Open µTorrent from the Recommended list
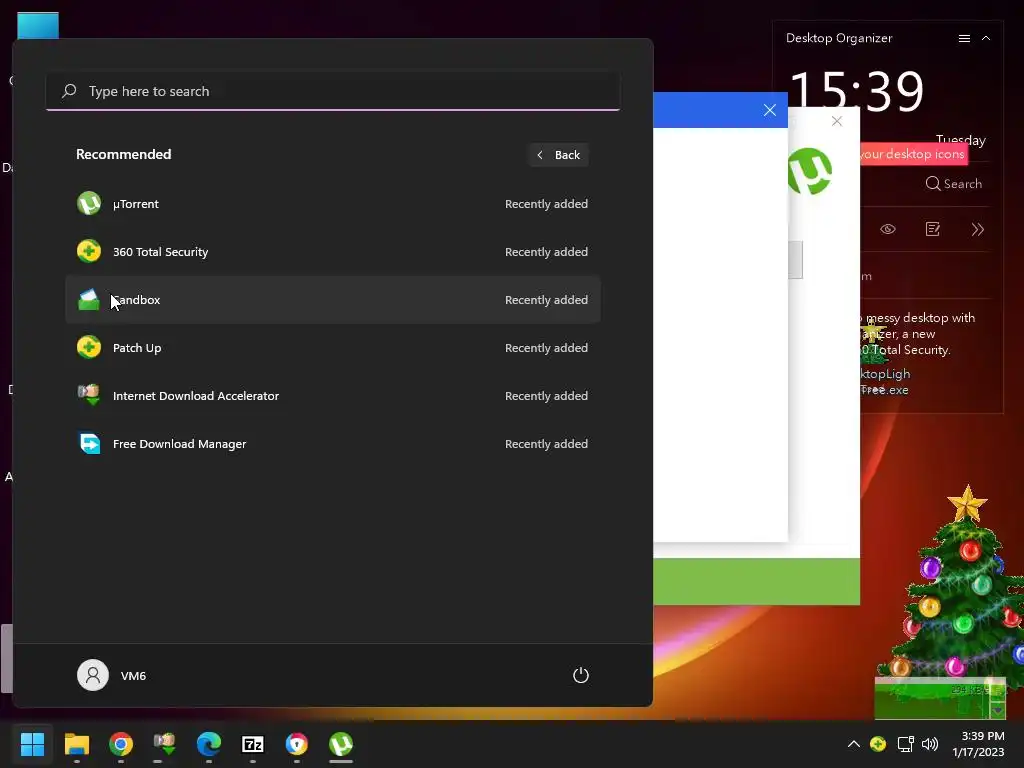Image resolution: width=1024 pixels, height=768 pixels. click(332, 204)
